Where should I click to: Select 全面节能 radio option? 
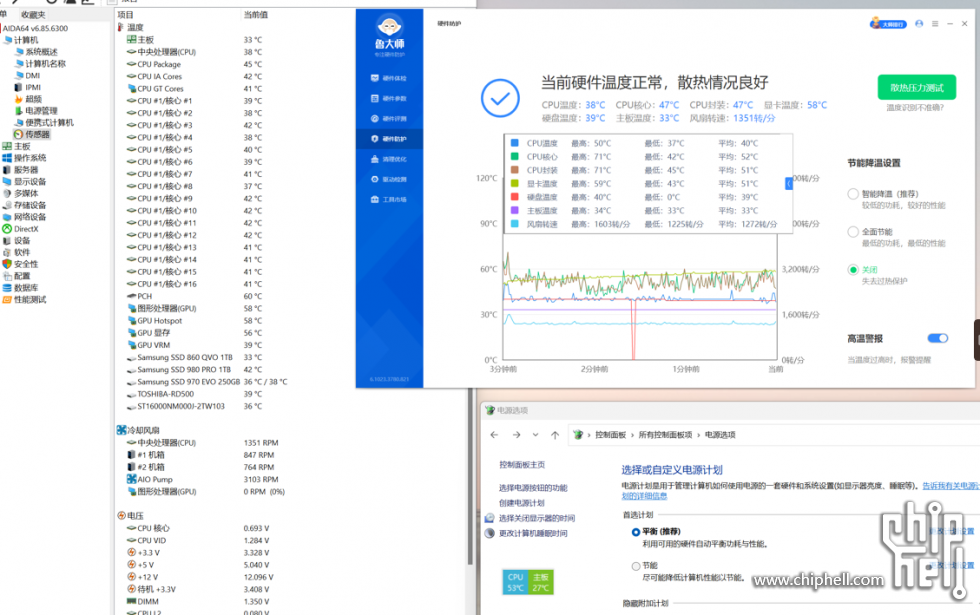[853, 232]
